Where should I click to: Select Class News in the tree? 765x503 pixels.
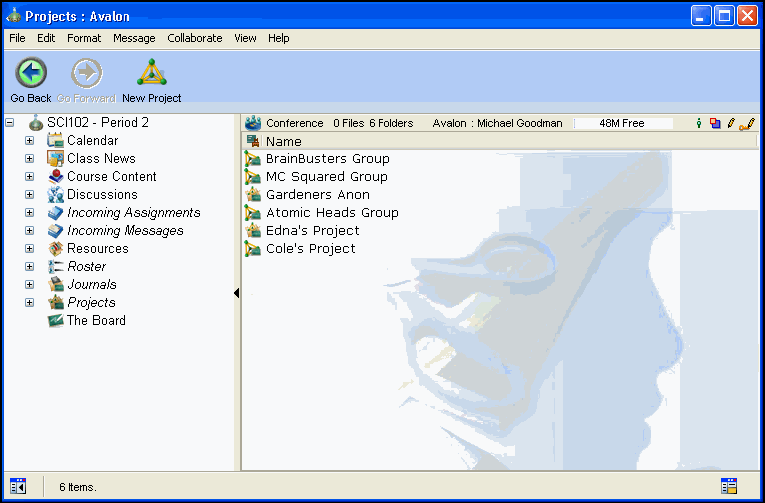coord(100,159)
